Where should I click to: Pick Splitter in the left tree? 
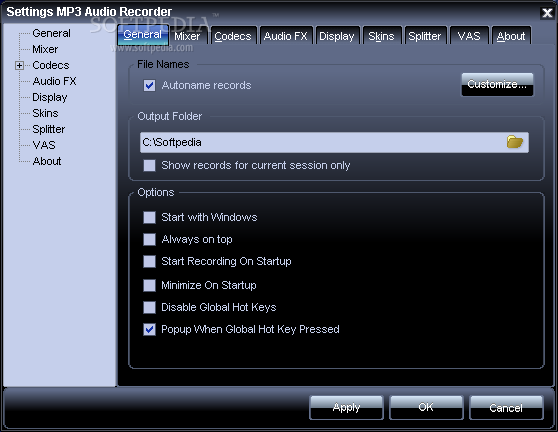49,129
